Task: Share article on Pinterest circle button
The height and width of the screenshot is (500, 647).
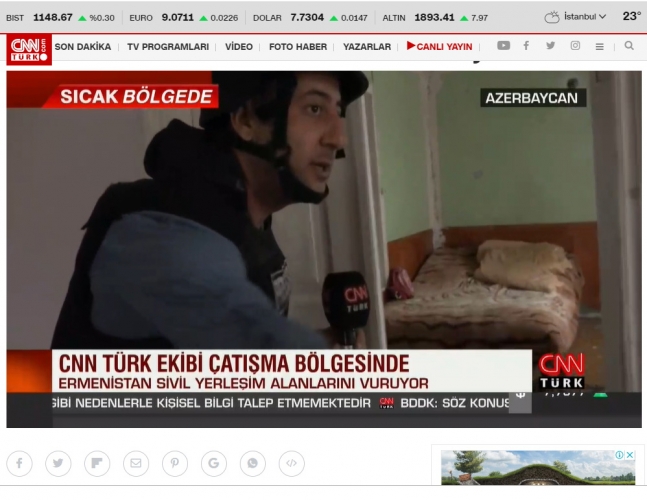Action: pyautogui.click(x=175, y=463)
